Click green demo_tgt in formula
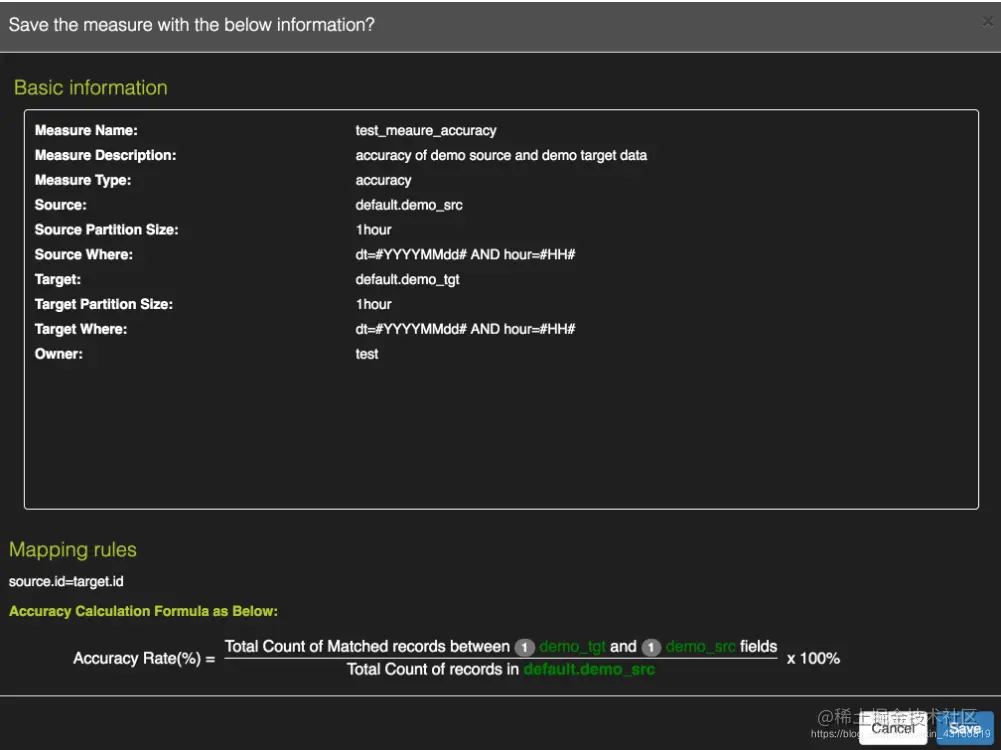This screenshot has height=750, width=1001. point(572,647)
